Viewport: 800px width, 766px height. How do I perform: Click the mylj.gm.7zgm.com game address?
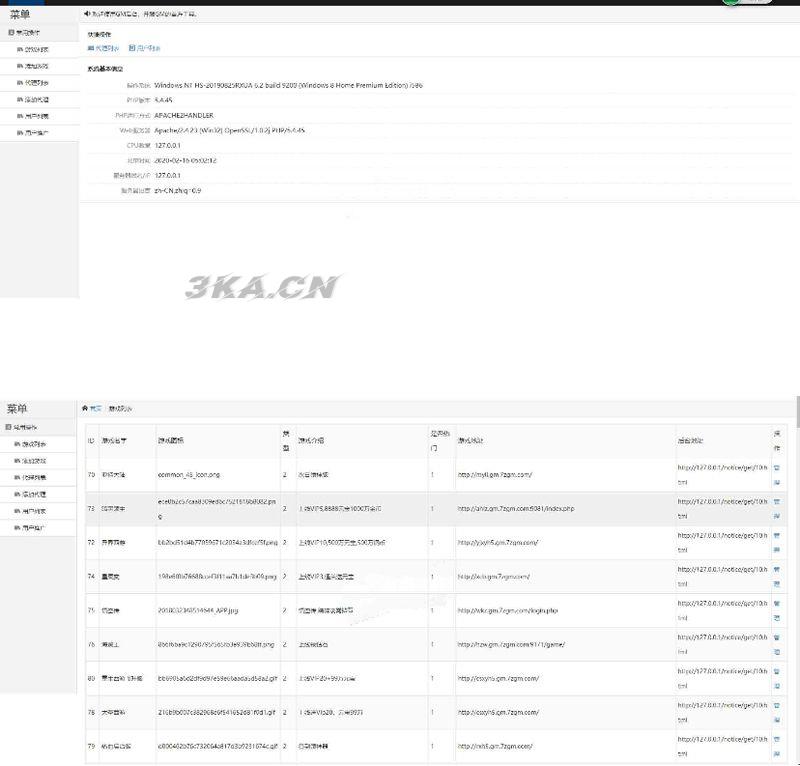495,474
